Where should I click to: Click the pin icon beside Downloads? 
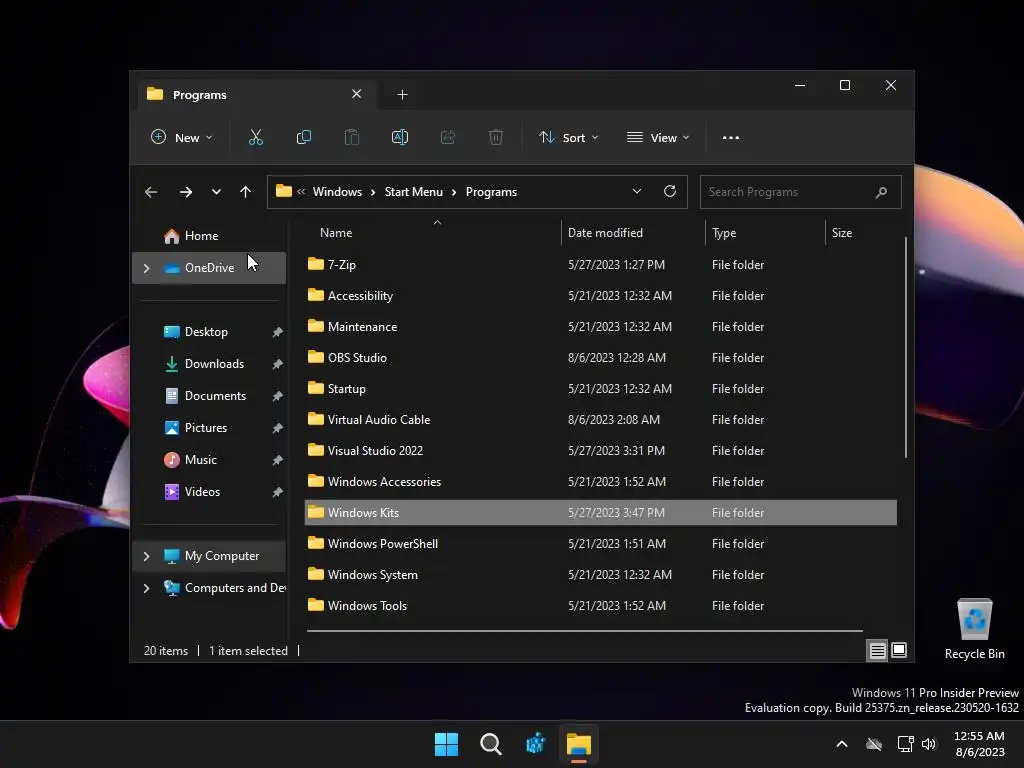coord(278,364)
